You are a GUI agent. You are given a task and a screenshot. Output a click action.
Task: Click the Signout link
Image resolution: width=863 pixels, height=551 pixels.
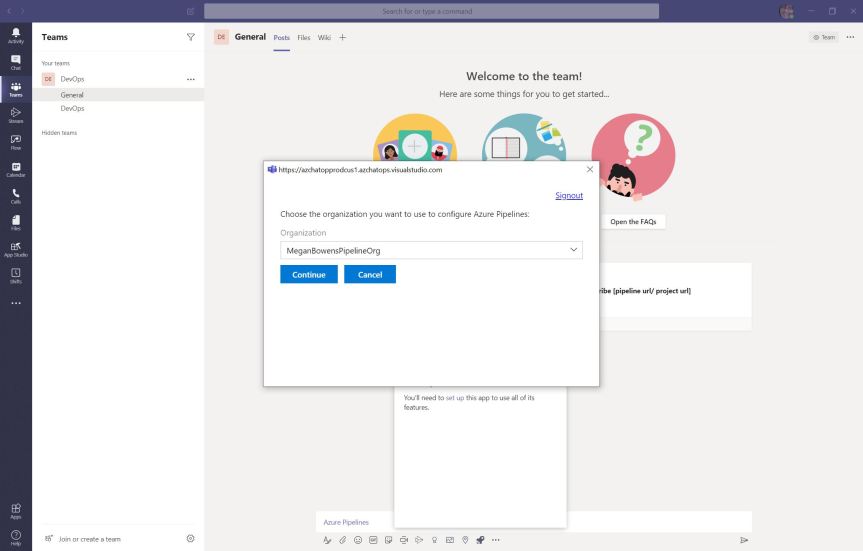[568, 196]
